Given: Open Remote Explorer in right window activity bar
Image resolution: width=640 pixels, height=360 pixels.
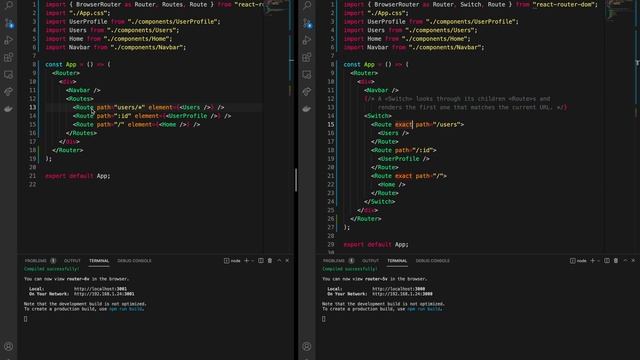Looking at the screenshot, I should pyautogui.click(x=307, y=75).
